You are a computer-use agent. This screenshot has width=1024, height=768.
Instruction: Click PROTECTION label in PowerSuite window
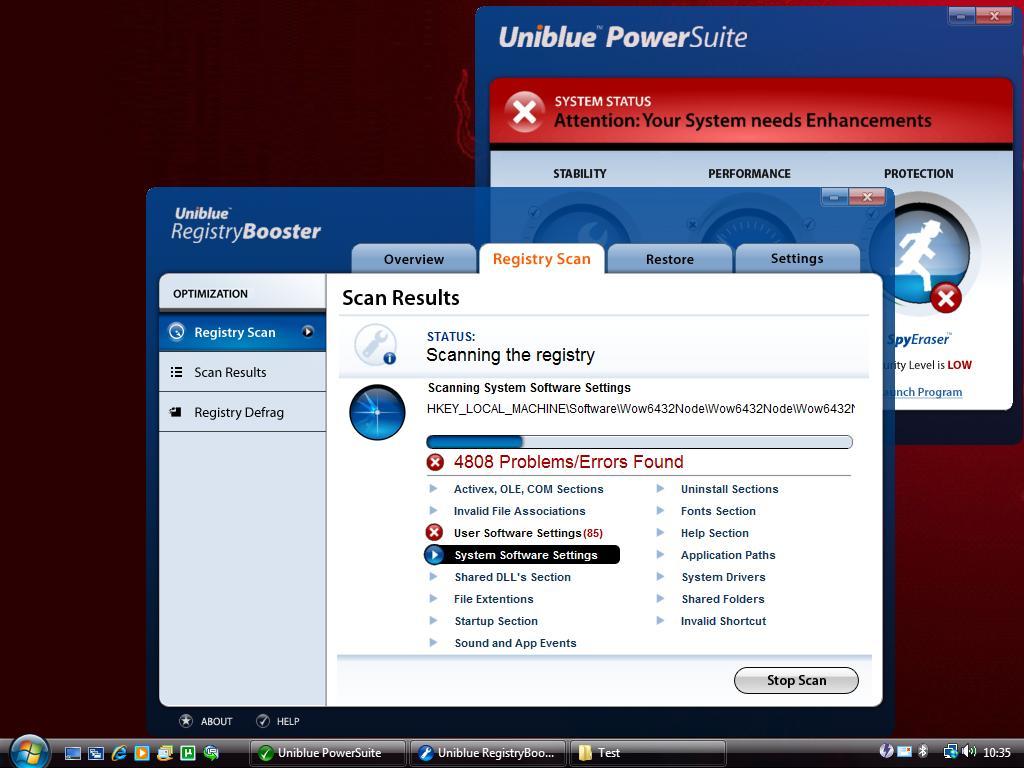pyautogui.click(x=918, y=174)
